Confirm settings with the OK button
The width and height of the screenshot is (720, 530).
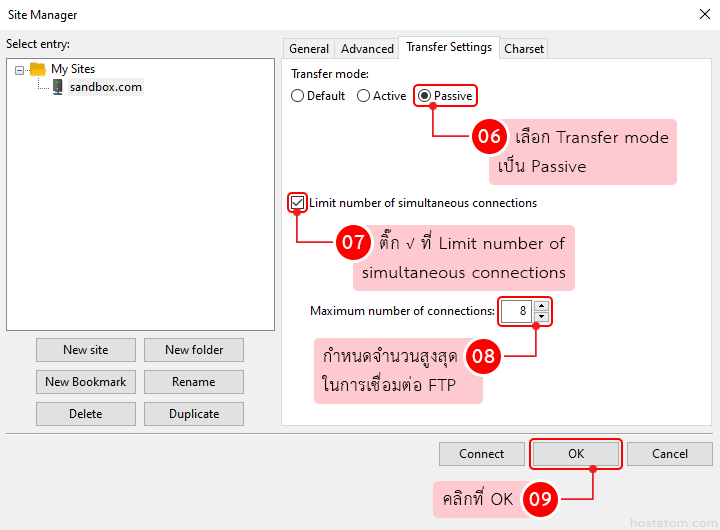(x=576, y=454)
